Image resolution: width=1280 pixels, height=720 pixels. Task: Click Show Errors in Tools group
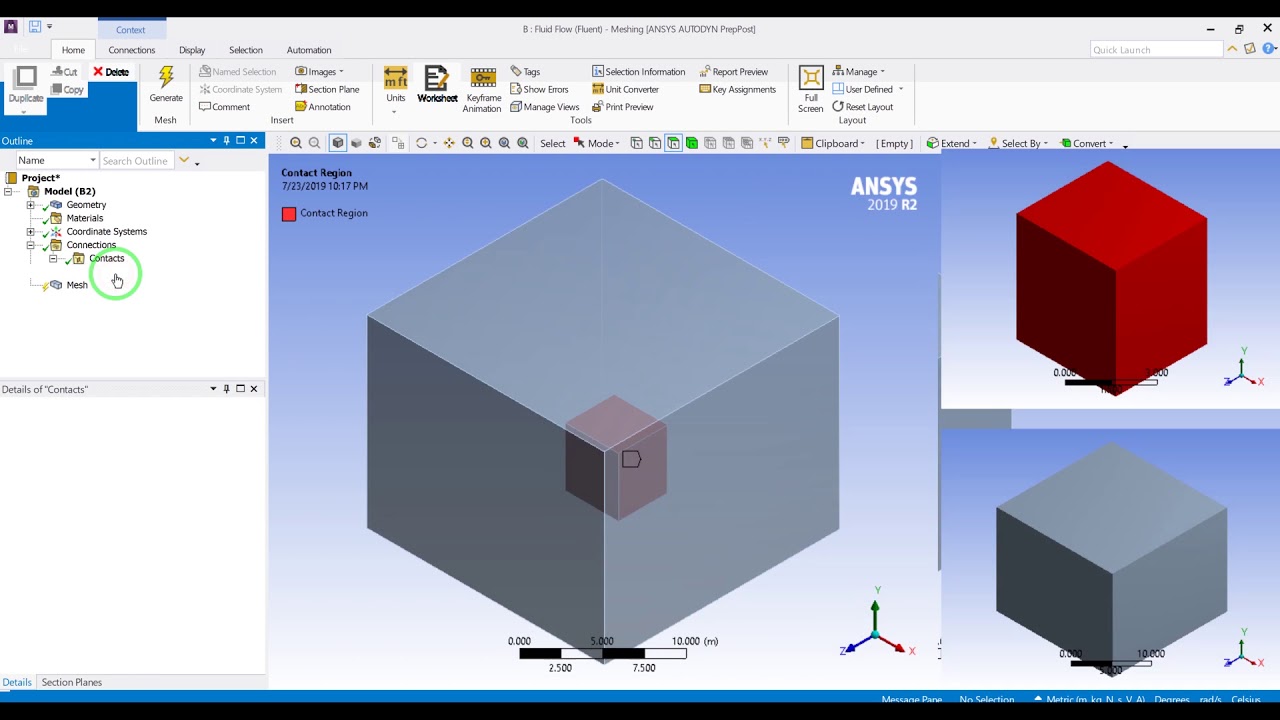[539, 89]
